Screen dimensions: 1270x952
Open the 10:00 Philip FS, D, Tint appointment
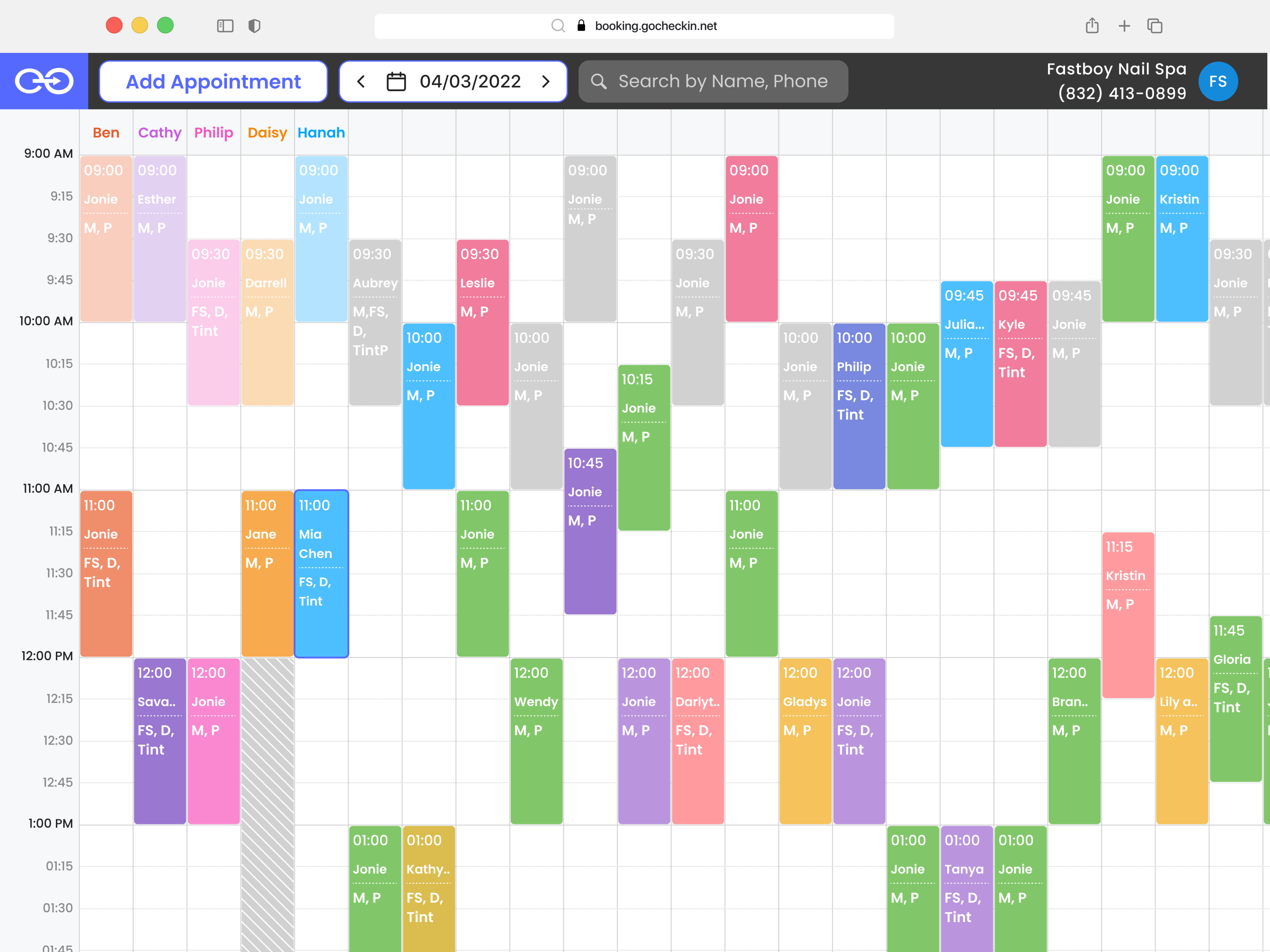click(x=859, y=406)
